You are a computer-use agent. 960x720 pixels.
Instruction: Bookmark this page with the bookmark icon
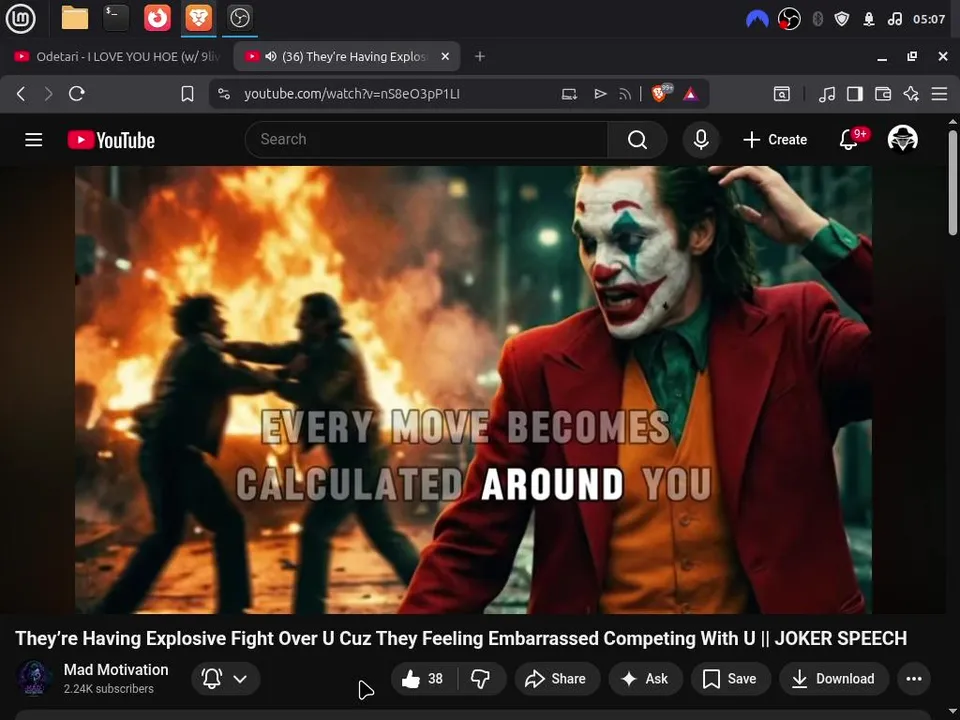(187, 94)
